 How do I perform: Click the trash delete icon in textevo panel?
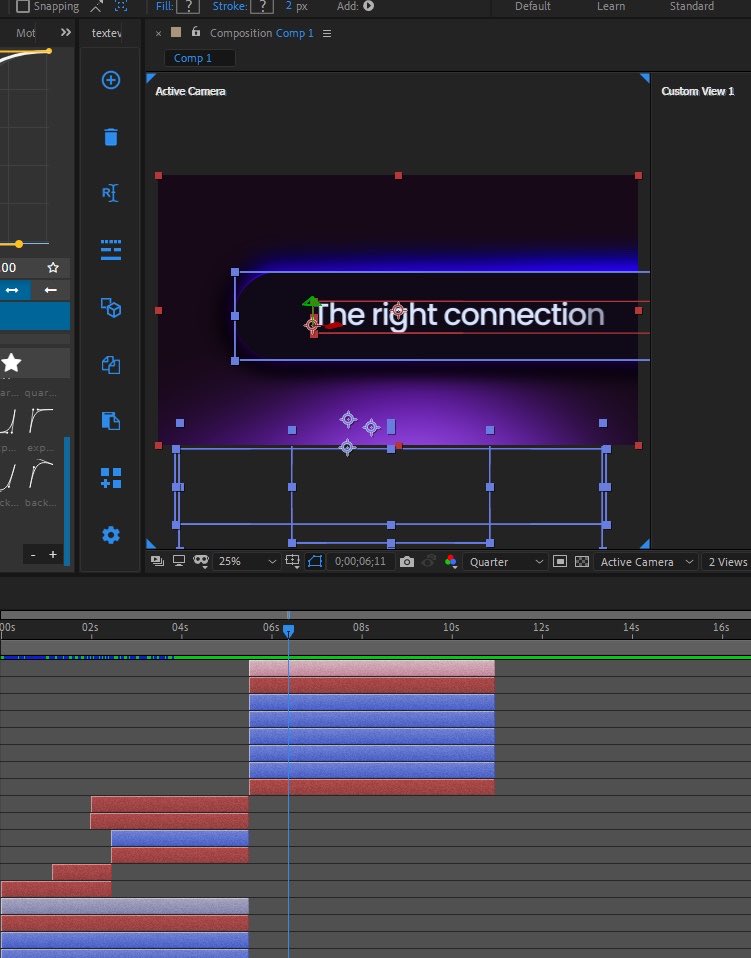pos(111,137)
